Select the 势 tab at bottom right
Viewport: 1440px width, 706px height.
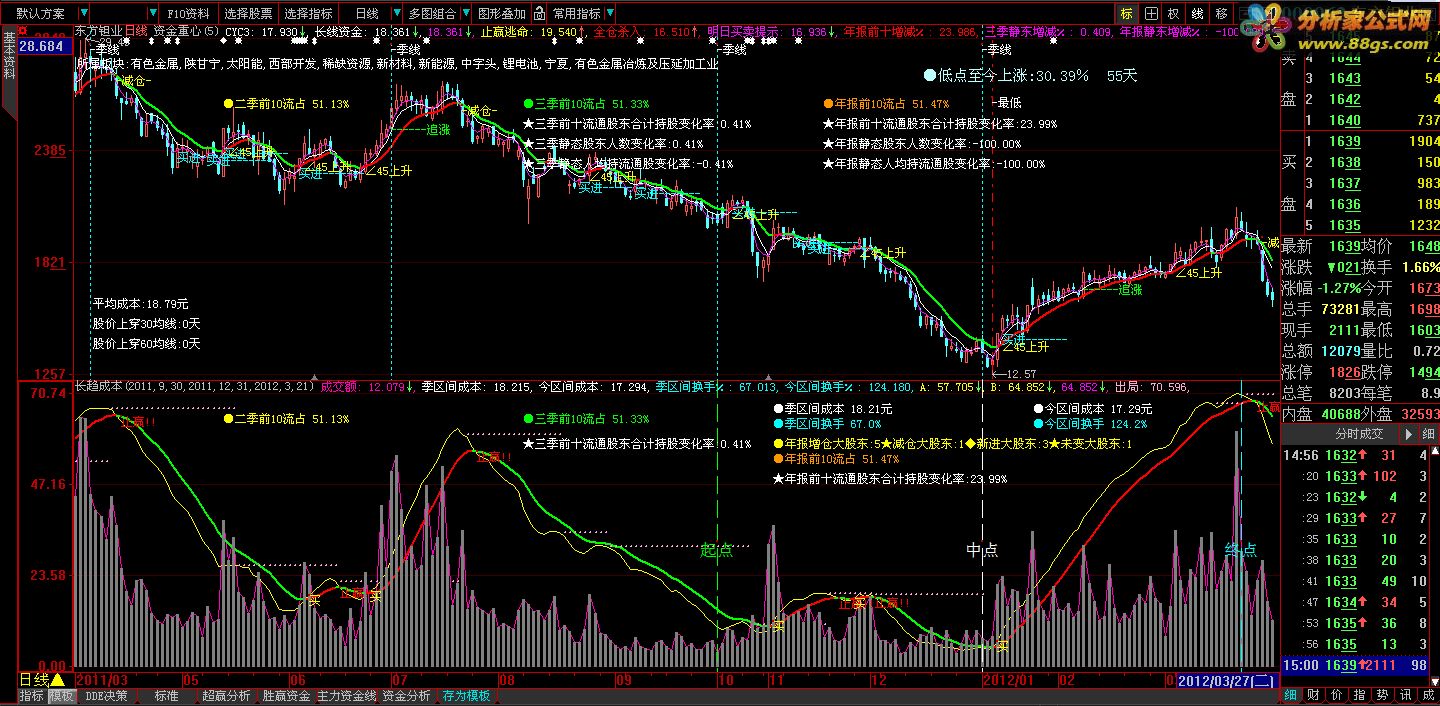(x=1383, y=695)
